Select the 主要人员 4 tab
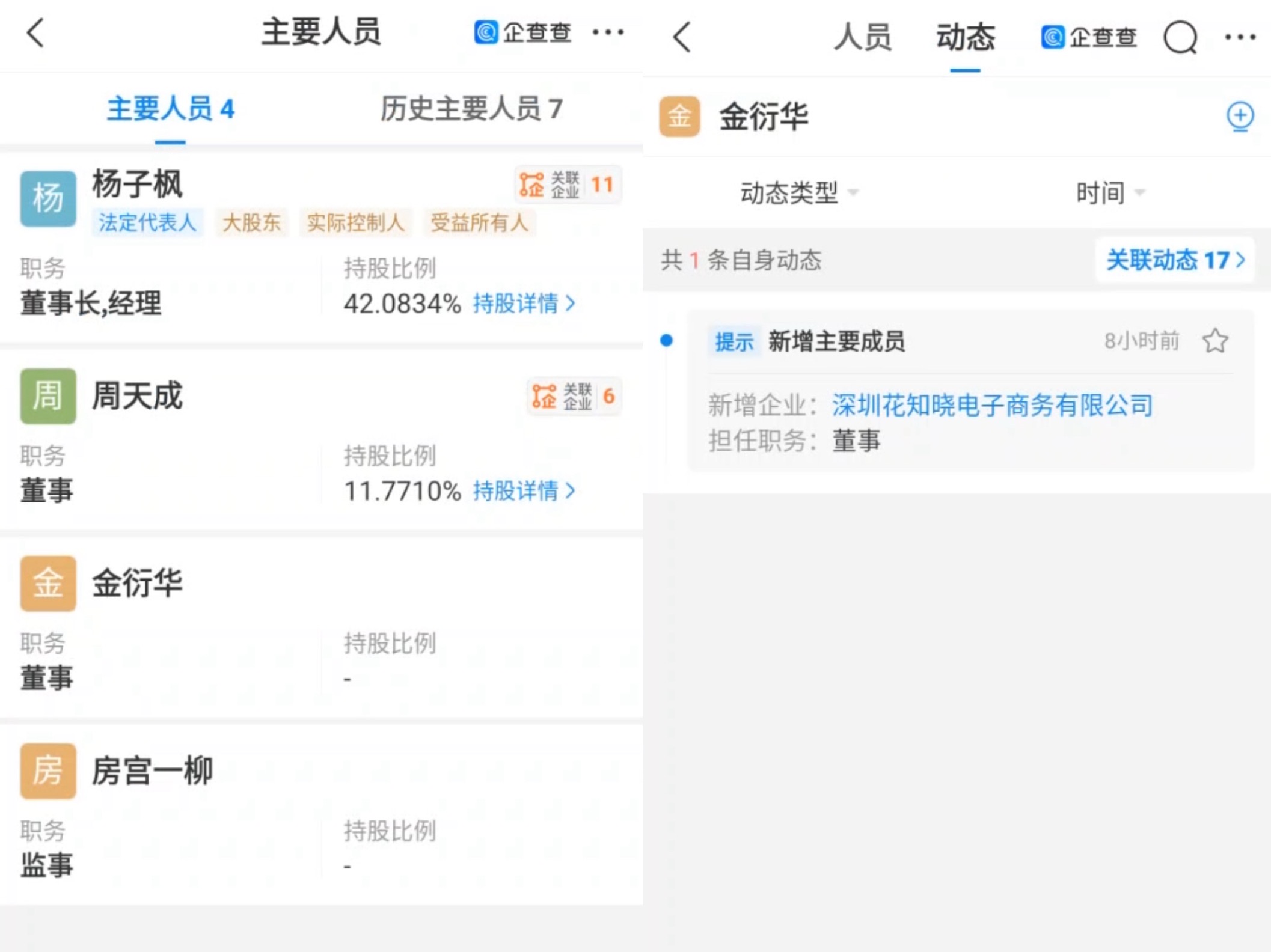The image size is (1271, 952). coord(170,109)
